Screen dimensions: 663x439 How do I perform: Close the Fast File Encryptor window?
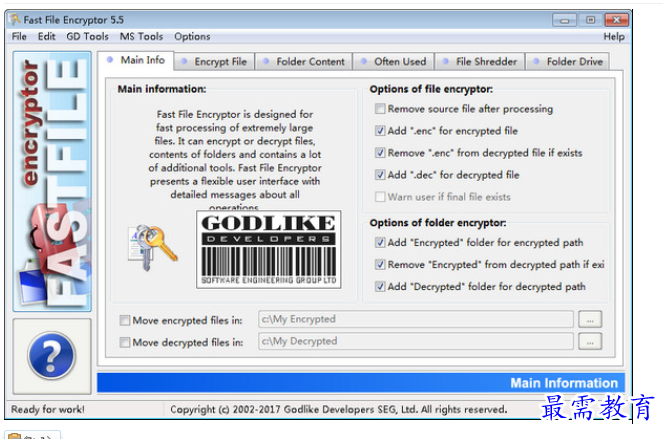coord(616,20)
